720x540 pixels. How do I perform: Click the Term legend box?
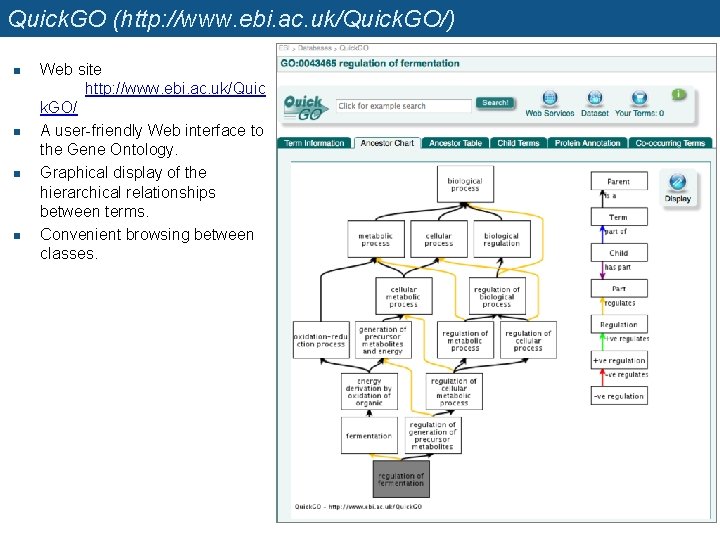pos(619,217)
